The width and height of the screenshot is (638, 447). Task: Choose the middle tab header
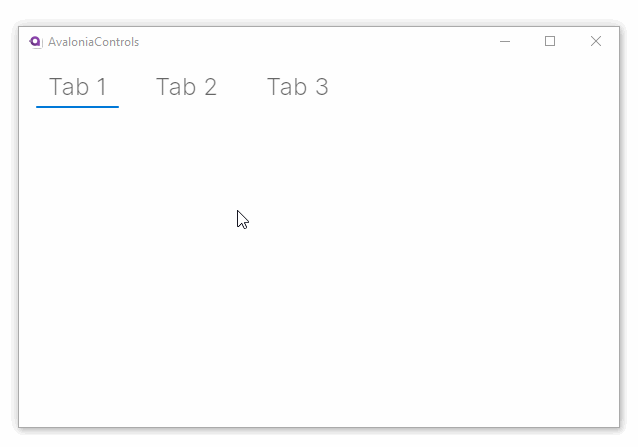[186, 87]
